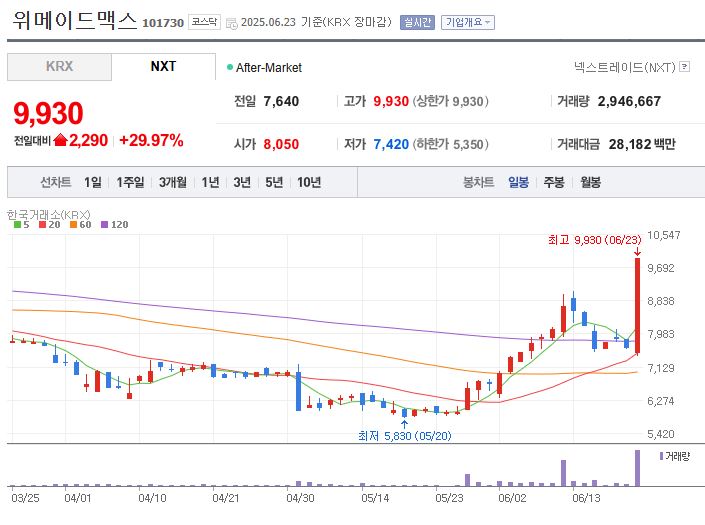The image size is (705, 525).
Task: Show the 10년 line chart
Action: pyautogui.click(x=309, y=182)
